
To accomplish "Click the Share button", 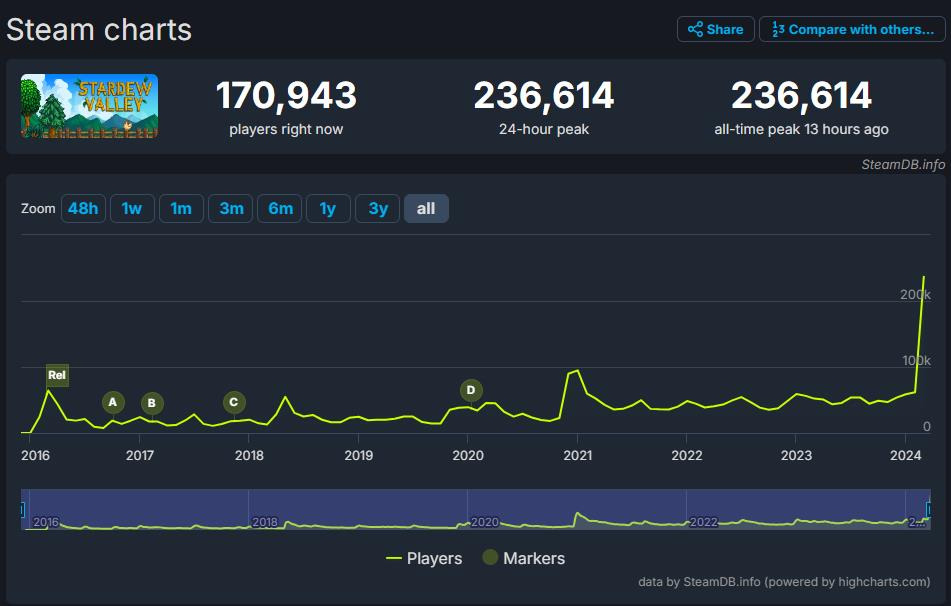I will tap(715, 29).
